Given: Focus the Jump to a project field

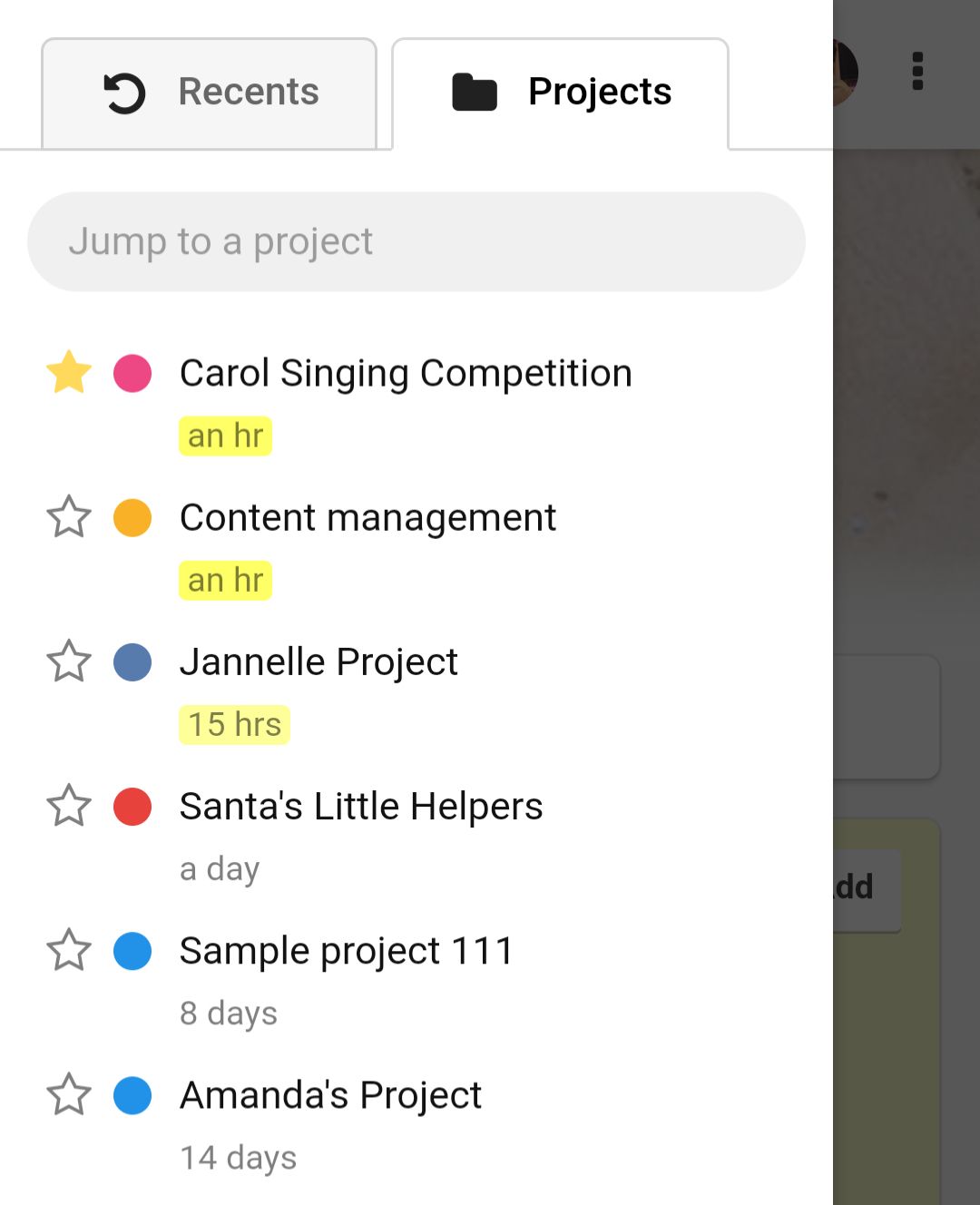Looking at the screenshot, I should click(x=416, y=241).
